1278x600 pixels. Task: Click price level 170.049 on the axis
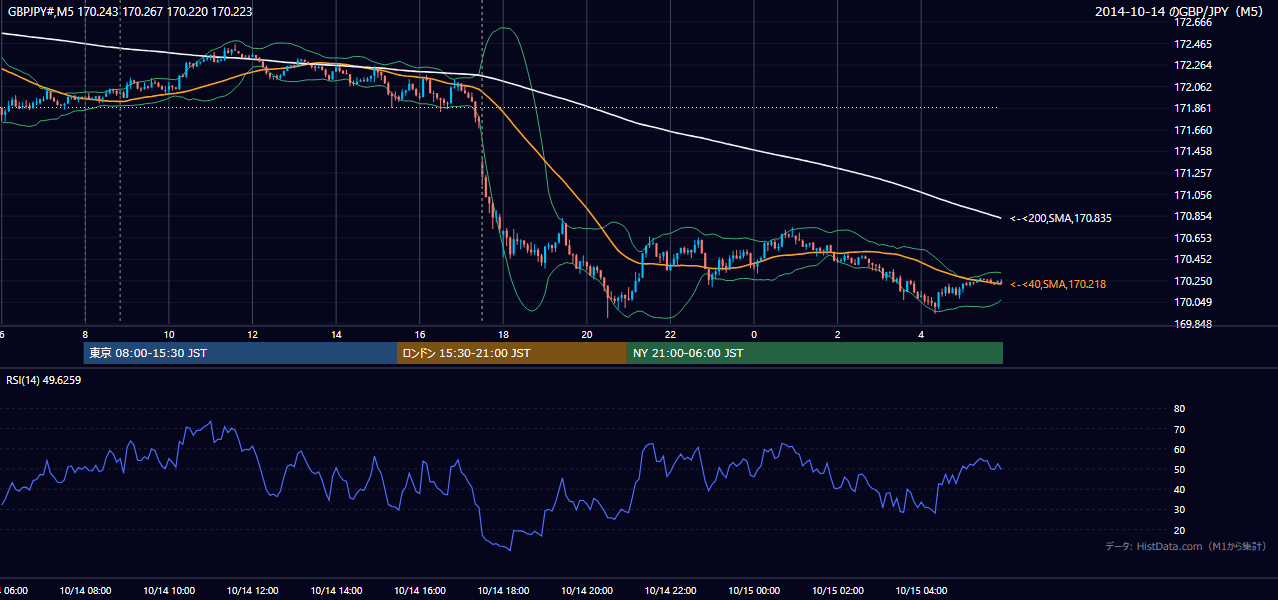tap(1193, 303)
